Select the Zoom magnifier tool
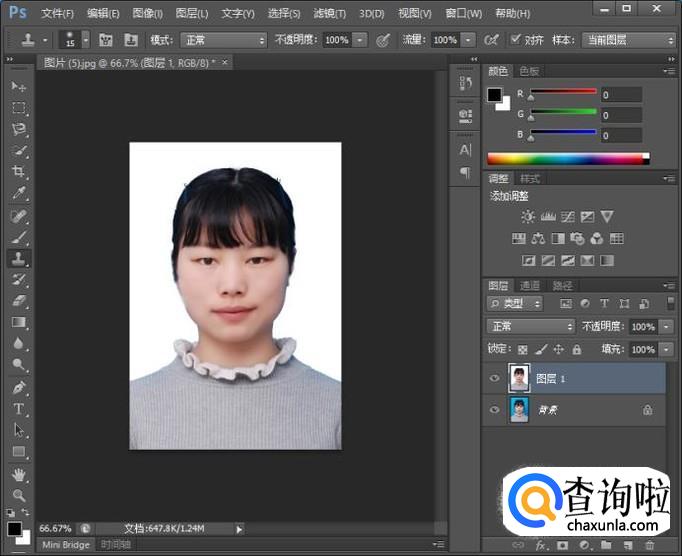The height and width of the screenshot is (556, 682). point(19,495)
